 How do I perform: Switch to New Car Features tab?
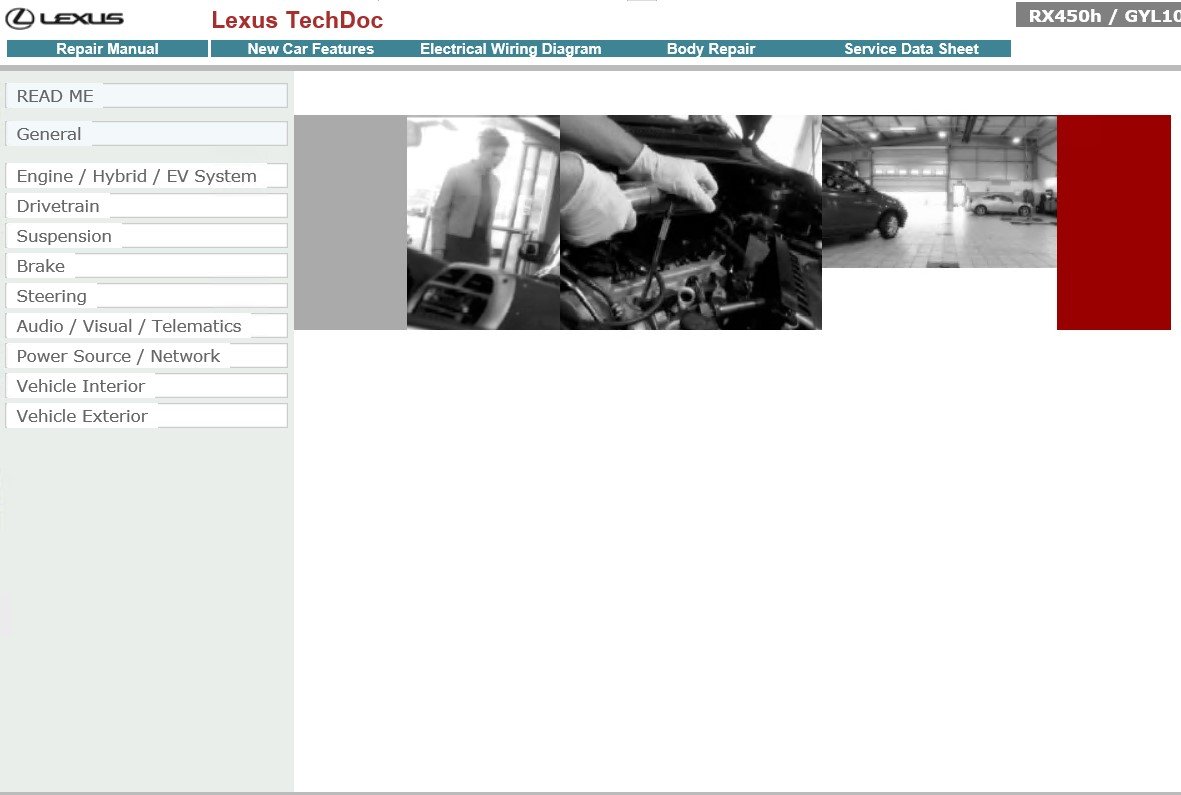[310, 49]
